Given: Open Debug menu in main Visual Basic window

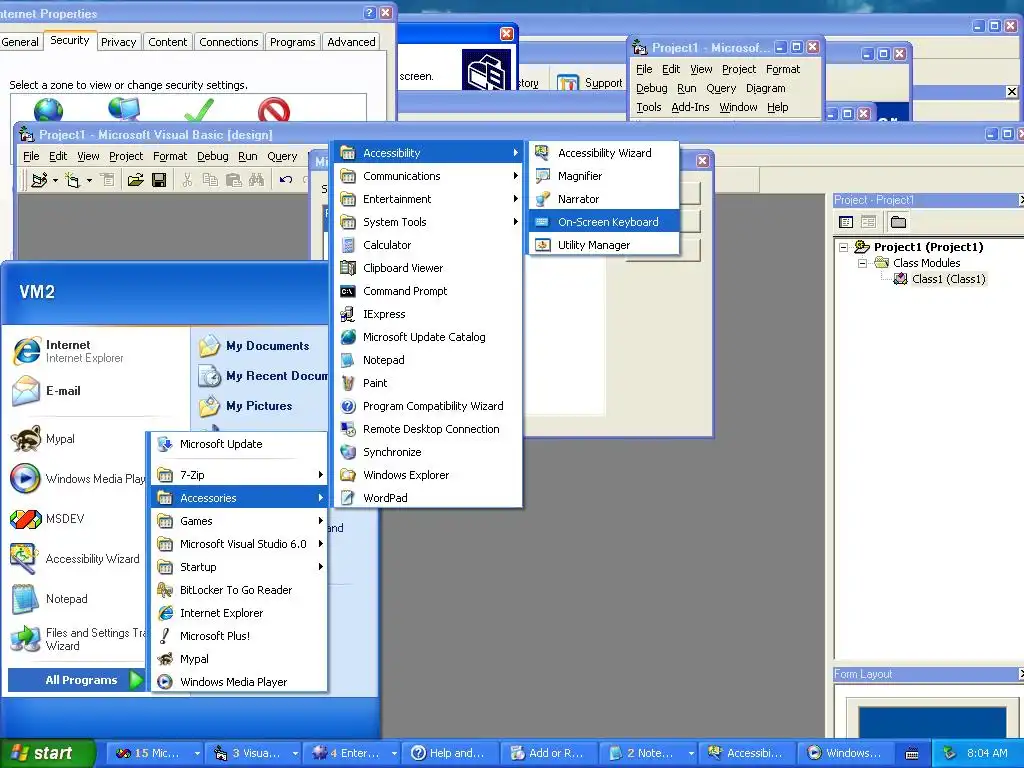Looking at the screenshot, I should tap(212, 156).
